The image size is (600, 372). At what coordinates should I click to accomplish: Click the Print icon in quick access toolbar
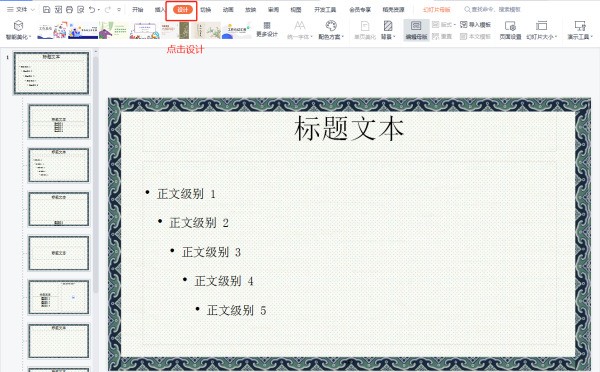click(69, 10)
